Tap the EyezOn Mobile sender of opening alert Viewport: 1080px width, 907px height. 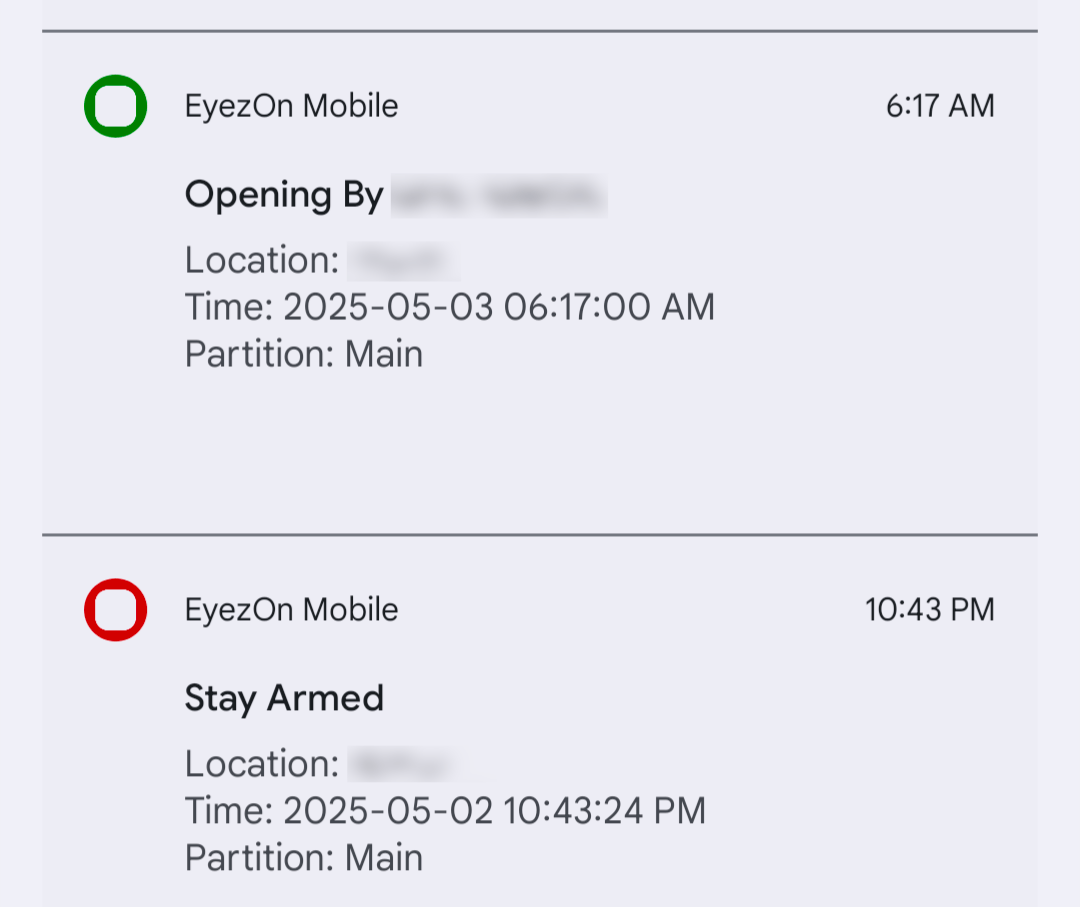point(291,106)
